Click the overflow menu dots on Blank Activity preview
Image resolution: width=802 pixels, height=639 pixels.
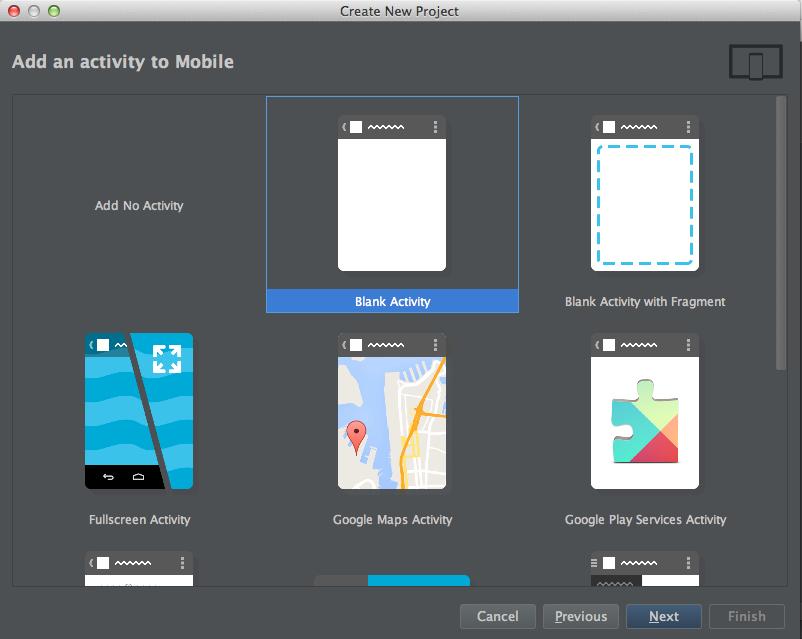pos(435,127)
